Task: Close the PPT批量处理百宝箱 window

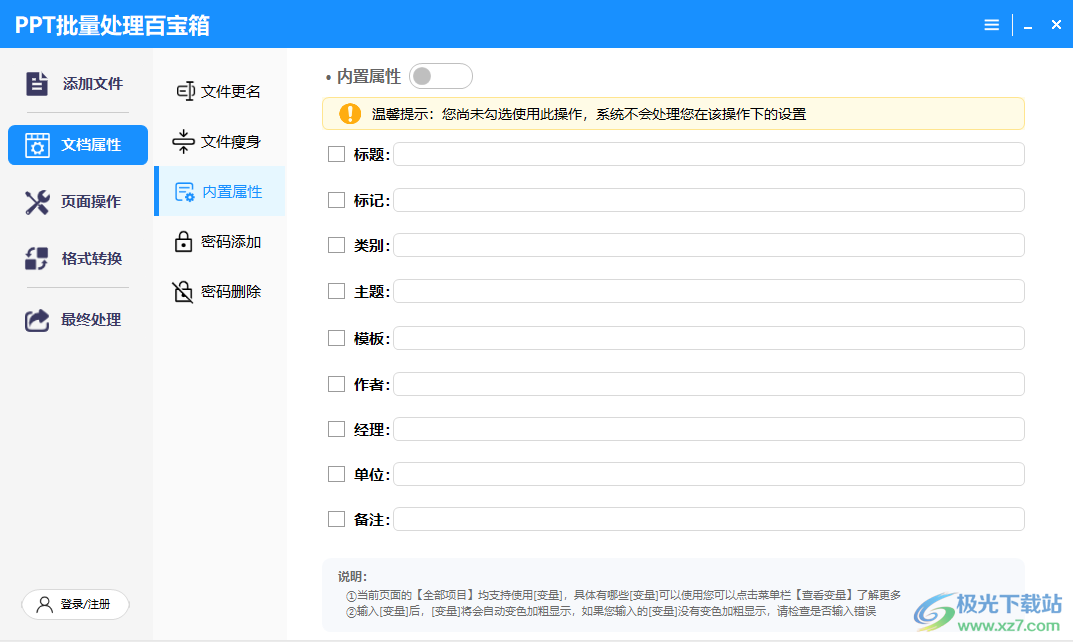Action: pos(1056,25)
